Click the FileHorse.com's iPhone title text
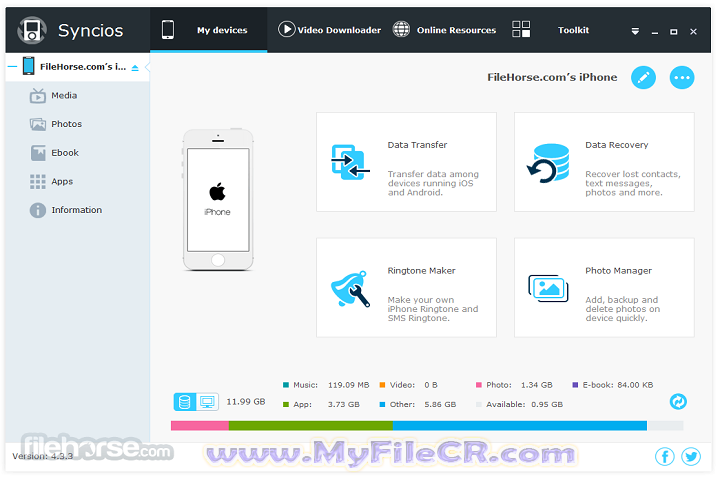Image resolution: width=720 pixels, height=480 pixels. tap(552, 77)
